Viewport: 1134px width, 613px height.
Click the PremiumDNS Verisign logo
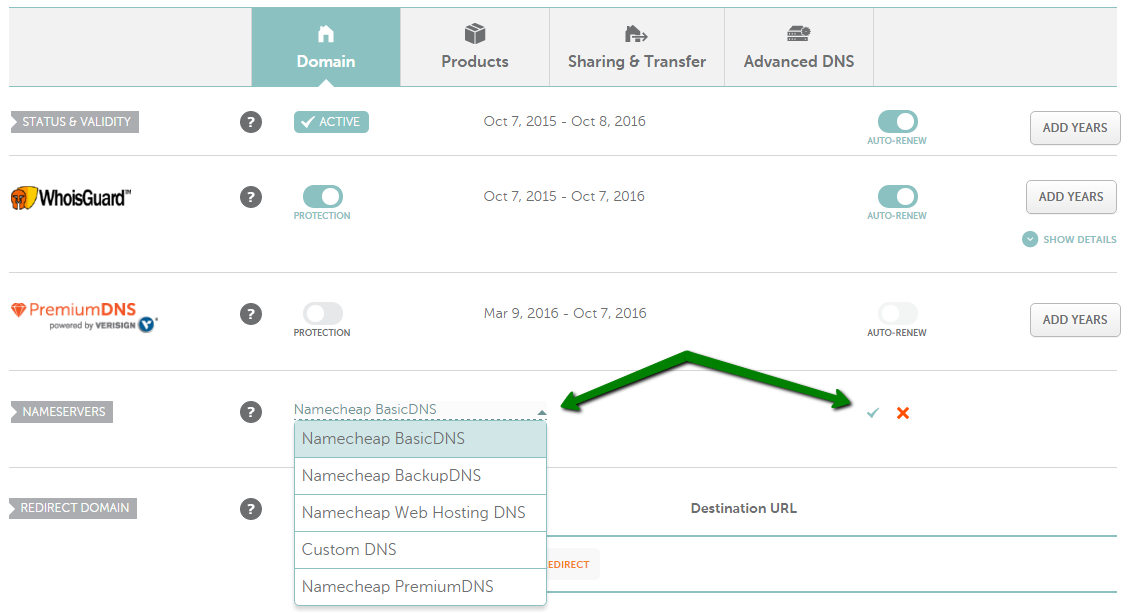coord(84,317)
